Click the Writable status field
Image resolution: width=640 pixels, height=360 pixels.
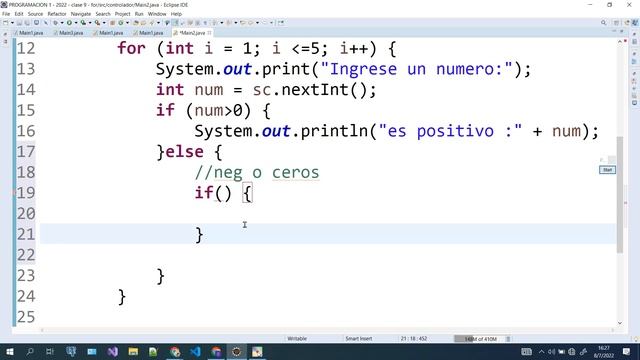point(297,339)
